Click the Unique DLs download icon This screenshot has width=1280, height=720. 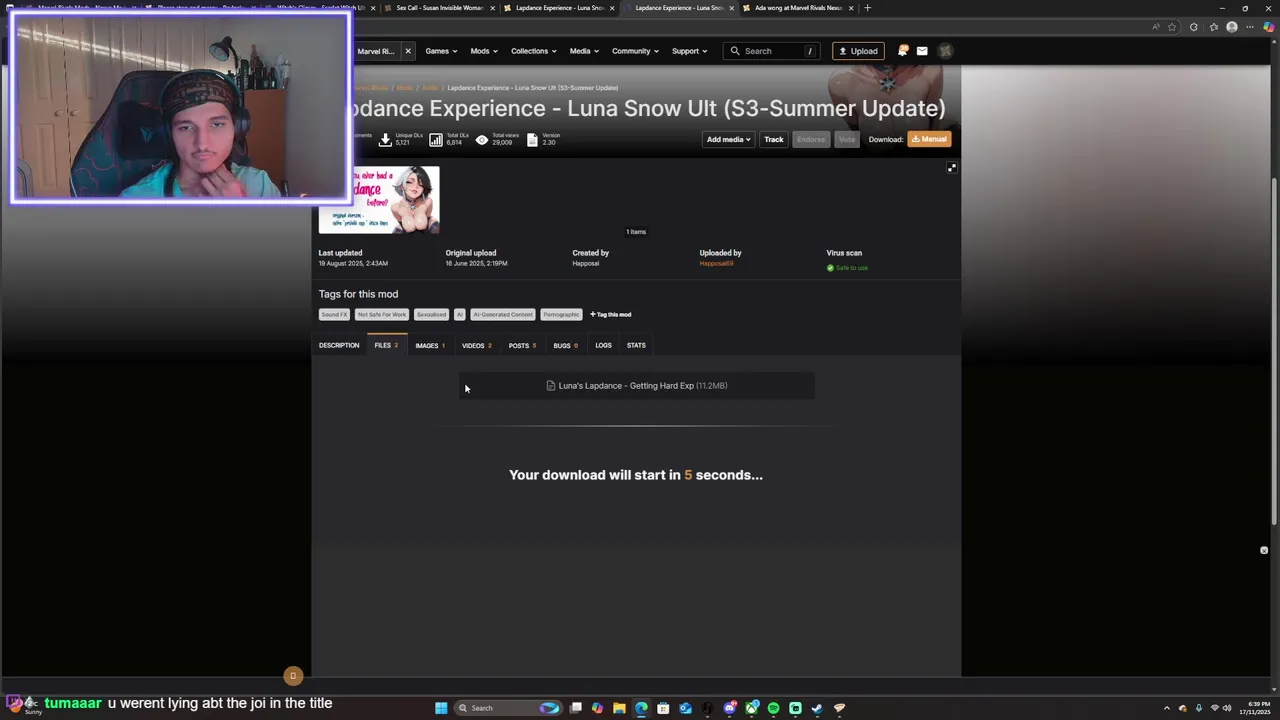385,140
